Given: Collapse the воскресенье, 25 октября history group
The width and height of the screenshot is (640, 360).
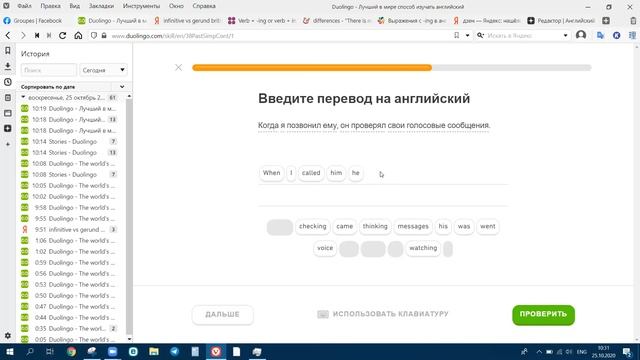Looking at the screenshot, I should point(23,97).
